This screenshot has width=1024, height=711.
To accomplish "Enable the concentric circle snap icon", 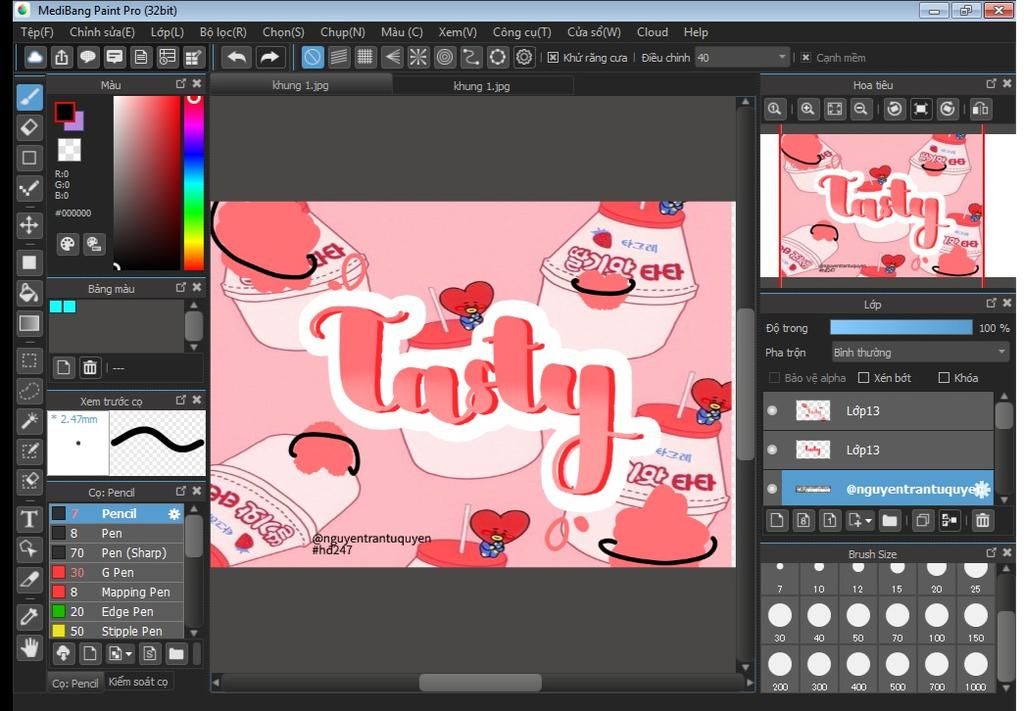I will pos(445,57).
